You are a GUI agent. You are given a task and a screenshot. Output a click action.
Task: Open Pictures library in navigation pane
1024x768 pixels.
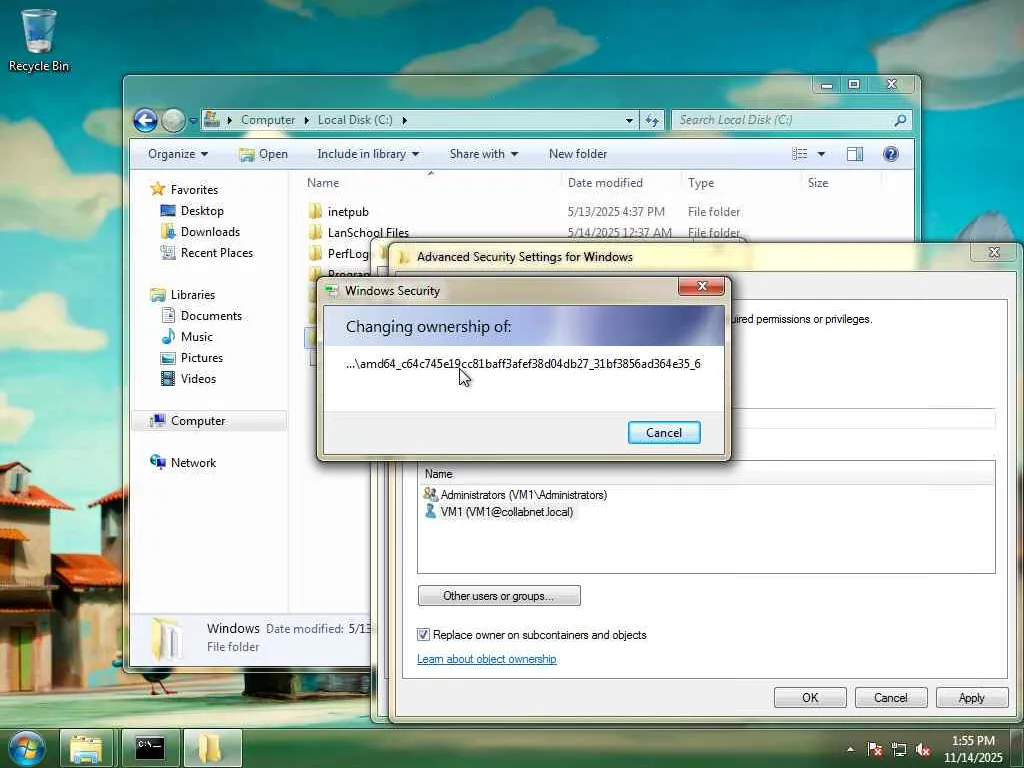tap(201, 358)
